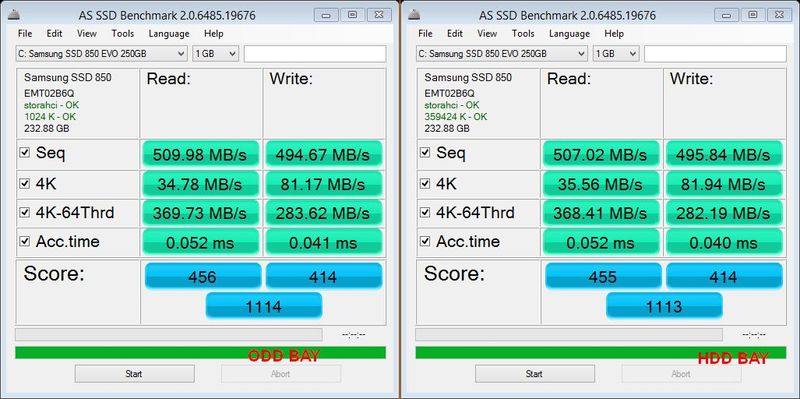Click access time write value 0.040 ms
800x399 pixels.
[724, 242]
